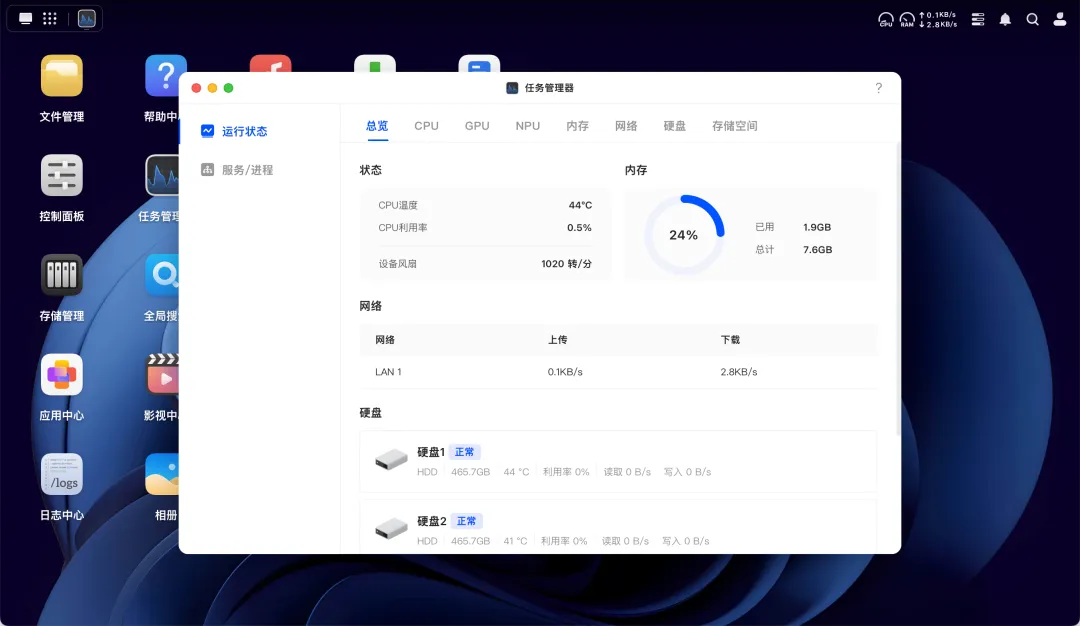Click the 上传 column header
This screenshot has width=1080, height=626.
557,340
